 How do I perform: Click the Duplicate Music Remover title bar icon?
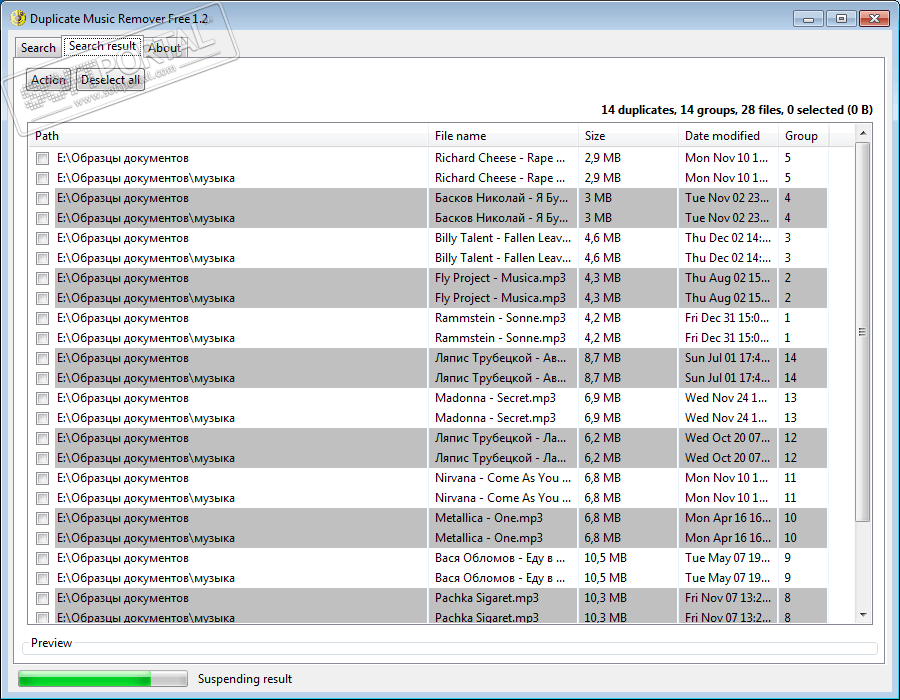tap(18, 18)
